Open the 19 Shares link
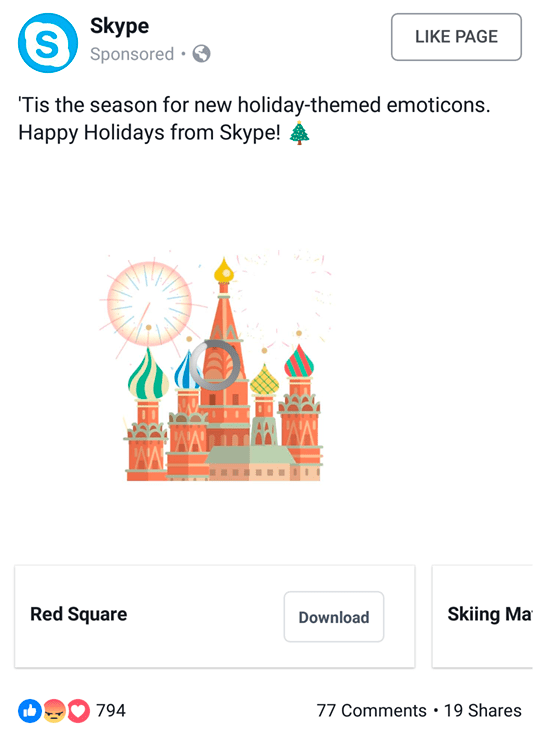Screen dimensions: 540x729 482,710
